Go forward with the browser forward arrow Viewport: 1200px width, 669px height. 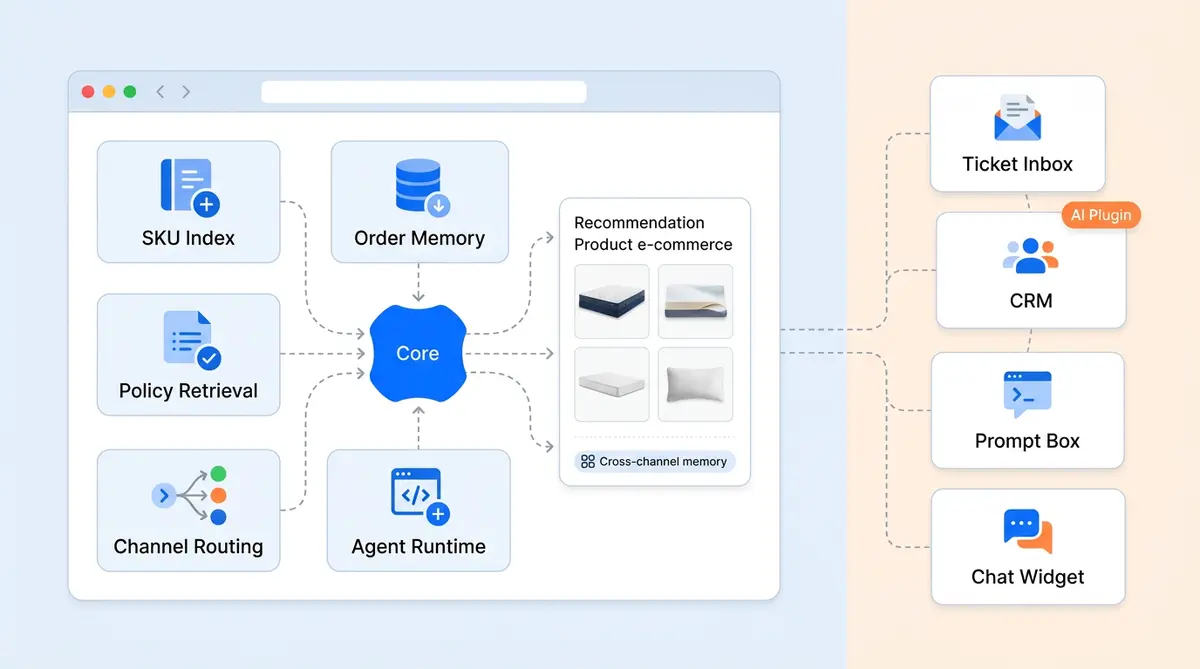click(x=186, y=92)
